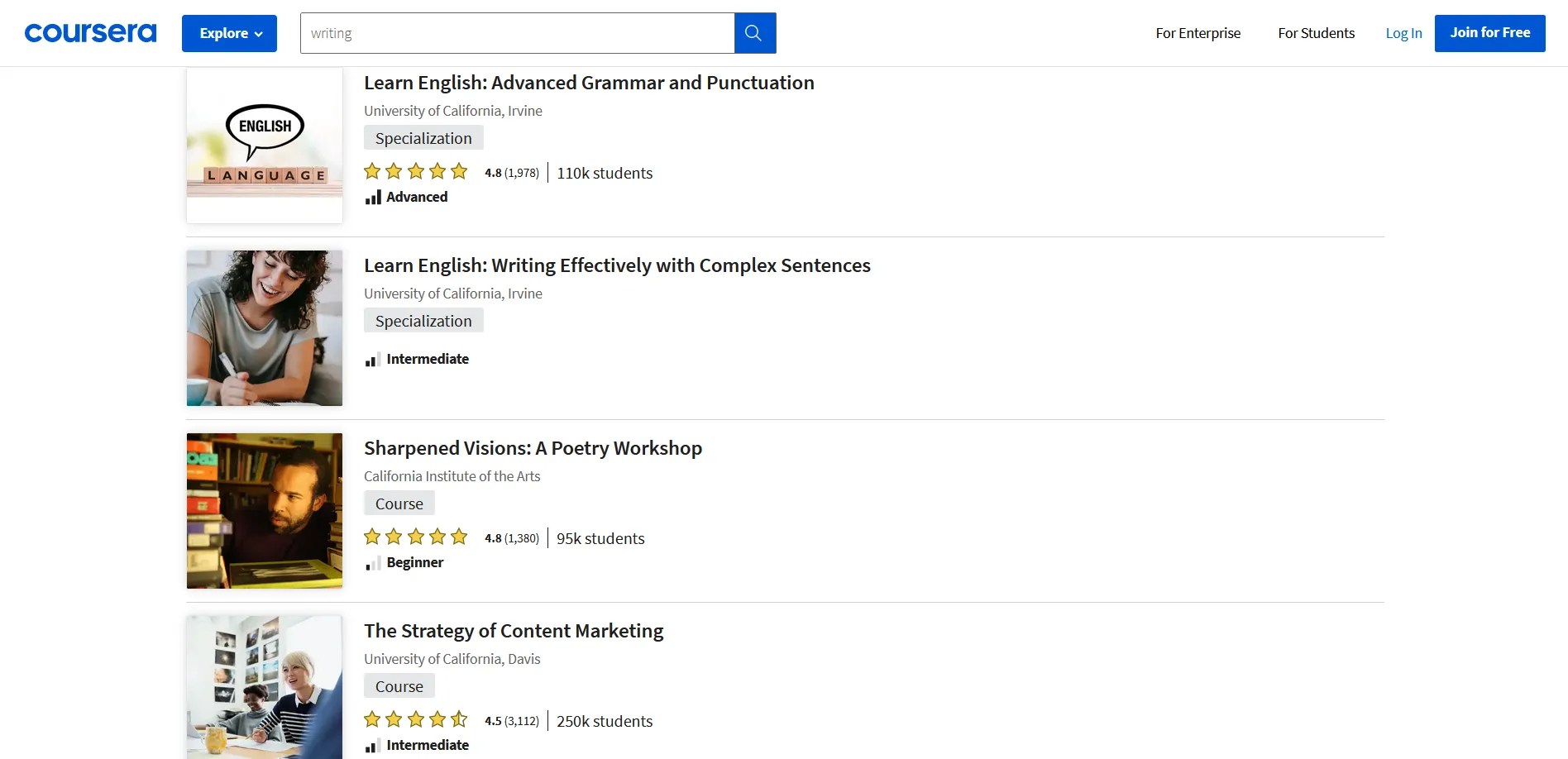1568x759 pixels.
Task: Click the Poetry Workshop thumbnail image
Action: pyautogui.click(x=265, y=511)
